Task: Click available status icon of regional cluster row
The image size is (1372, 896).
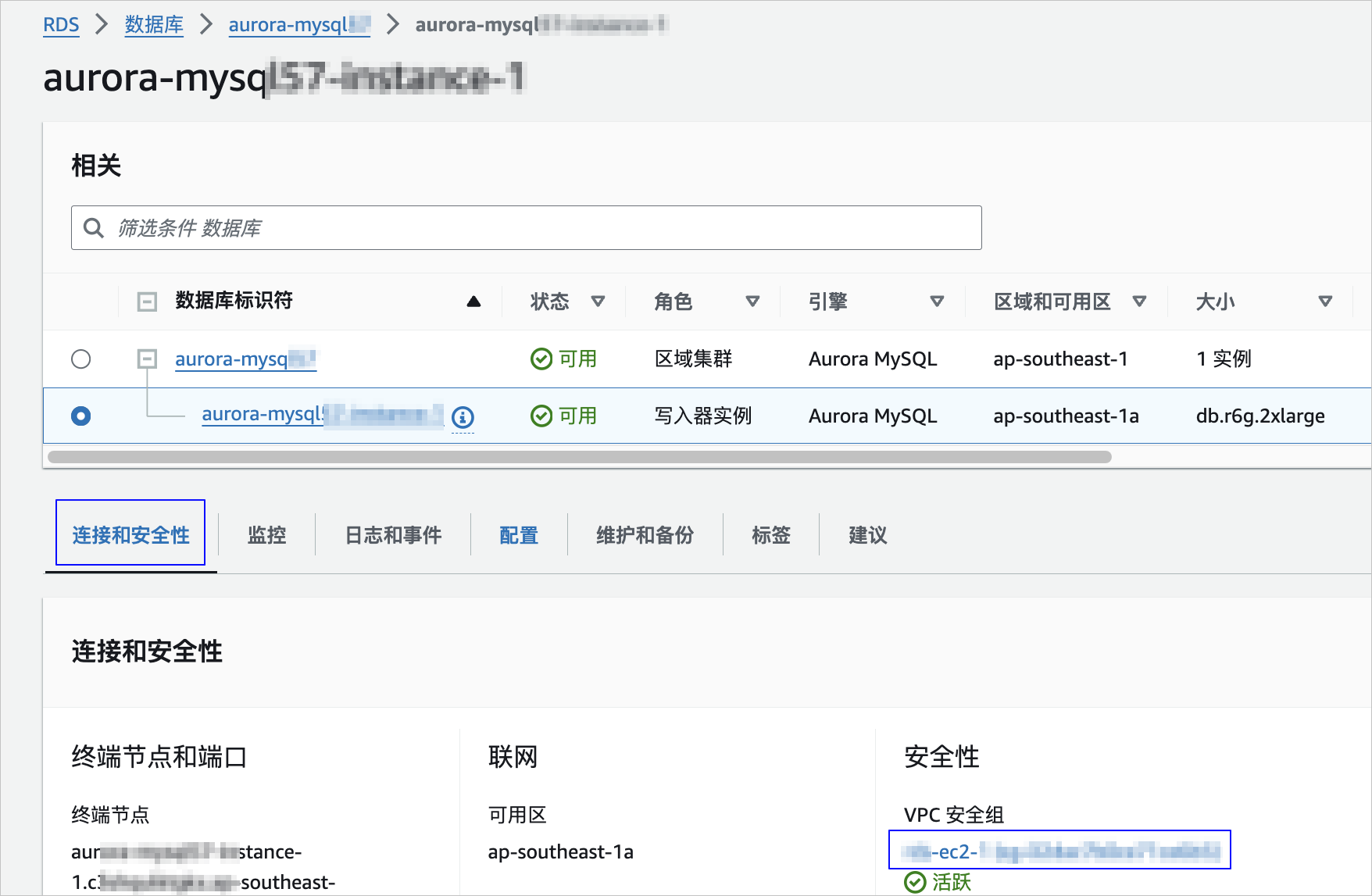Action: coord(541,359)
